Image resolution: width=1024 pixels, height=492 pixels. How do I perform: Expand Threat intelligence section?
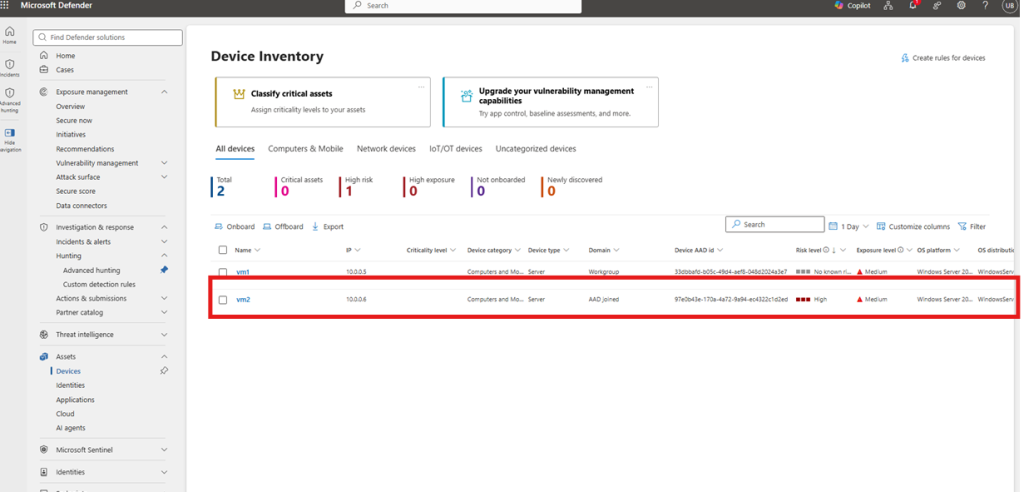click(x=164, y=335)
